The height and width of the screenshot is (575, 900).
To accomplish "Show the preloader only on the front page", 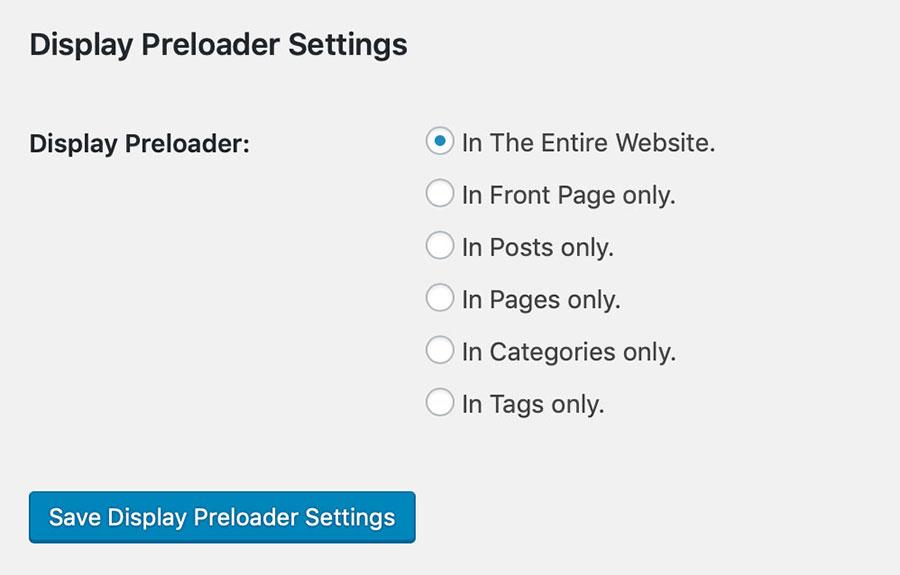I will tap(440, 194).
